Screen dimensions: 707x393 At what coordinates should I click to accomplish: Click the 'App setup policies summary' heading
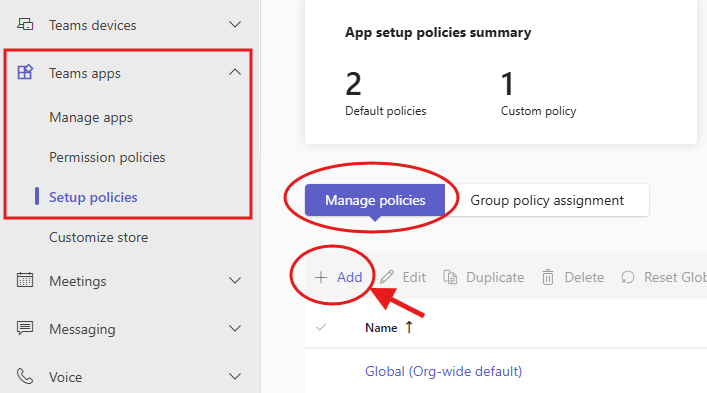[438, 33]
